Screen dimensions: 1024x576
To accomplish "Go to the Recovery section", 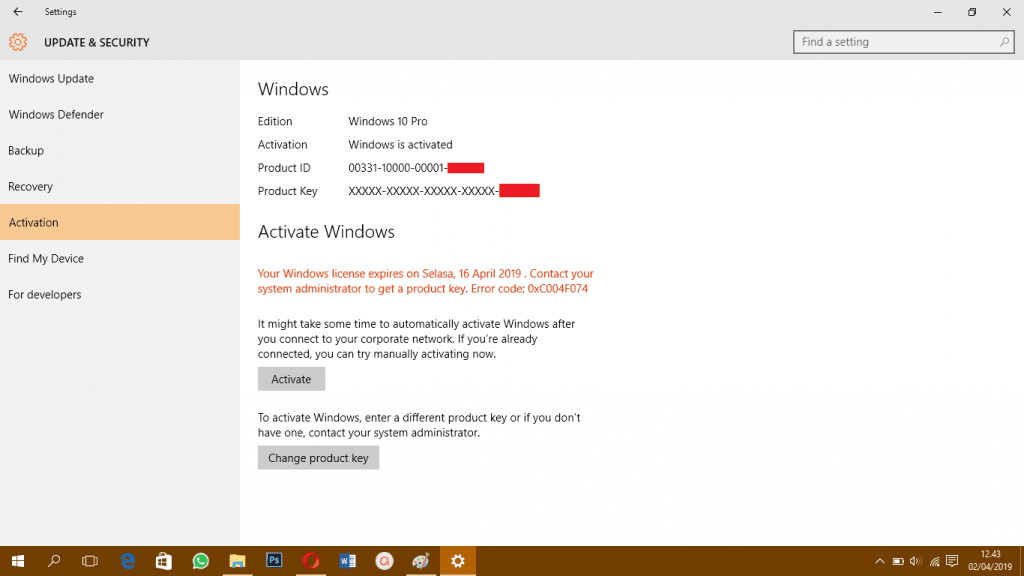I will point(120,186).
